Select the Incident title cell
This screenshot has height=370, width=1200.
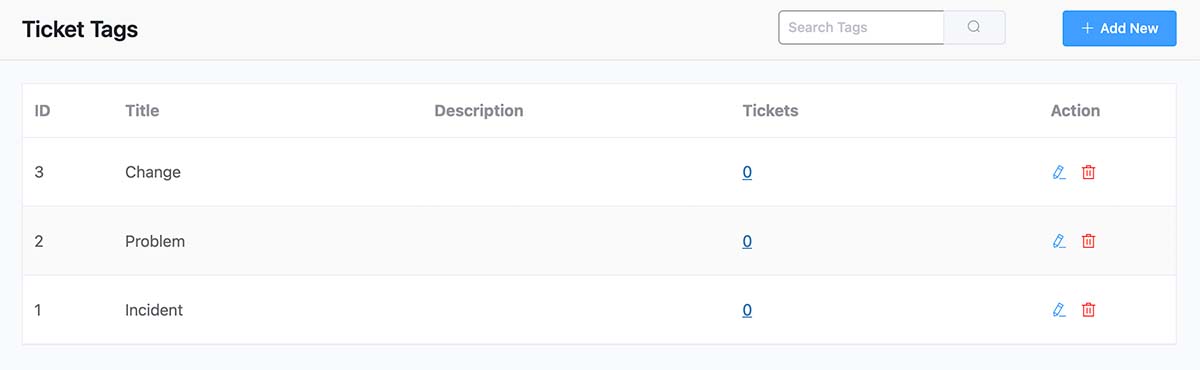(x=154, y=310)
